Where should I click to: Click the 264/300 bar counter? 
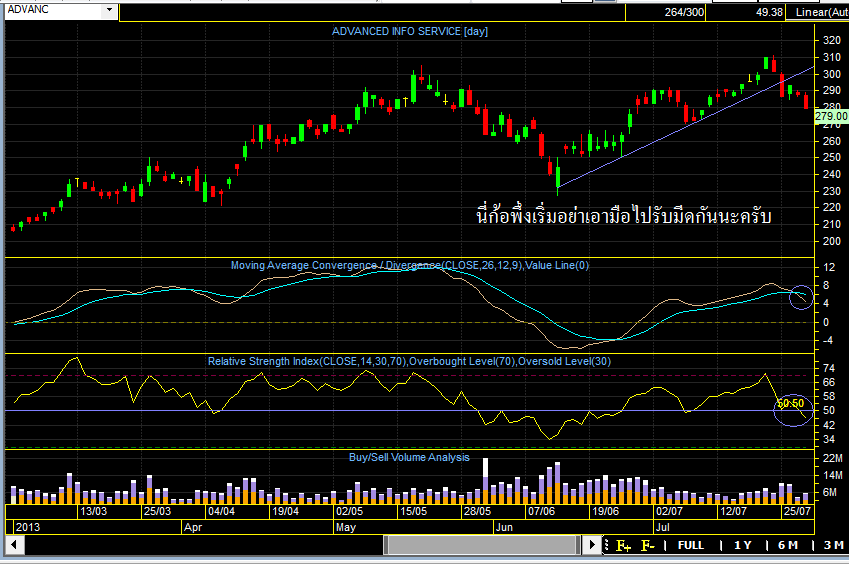coord(684,12)
